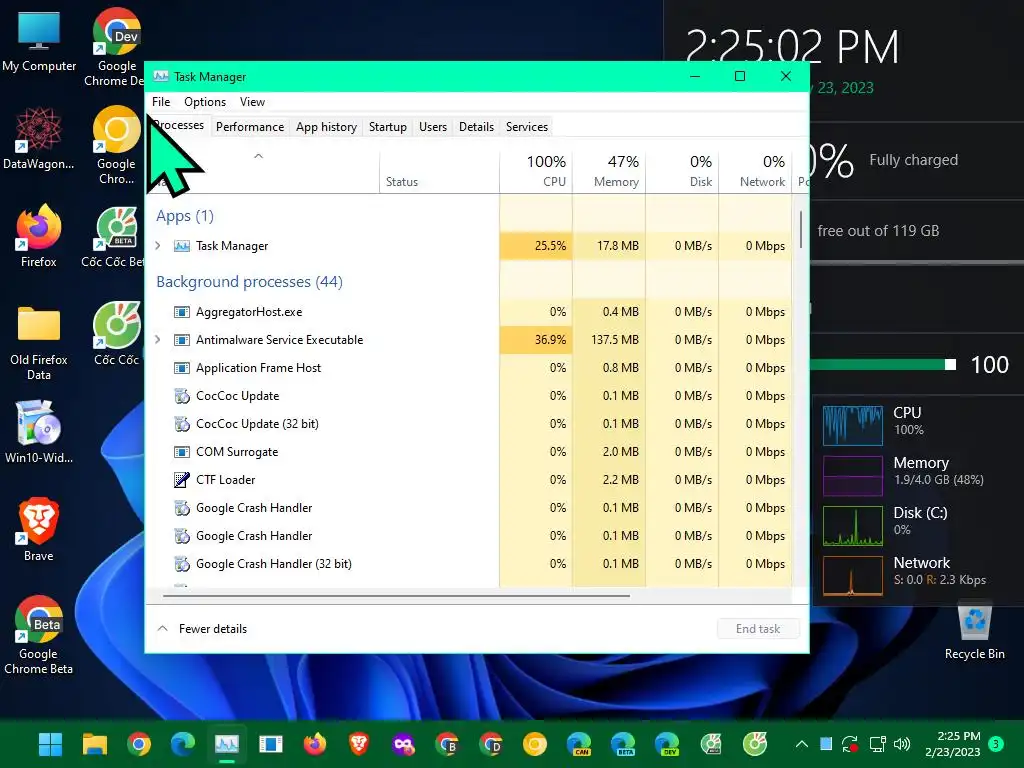The image size is (1024, 768).
Task: Open Edge Beta from the taskbar
Action: tap(622, 744)
